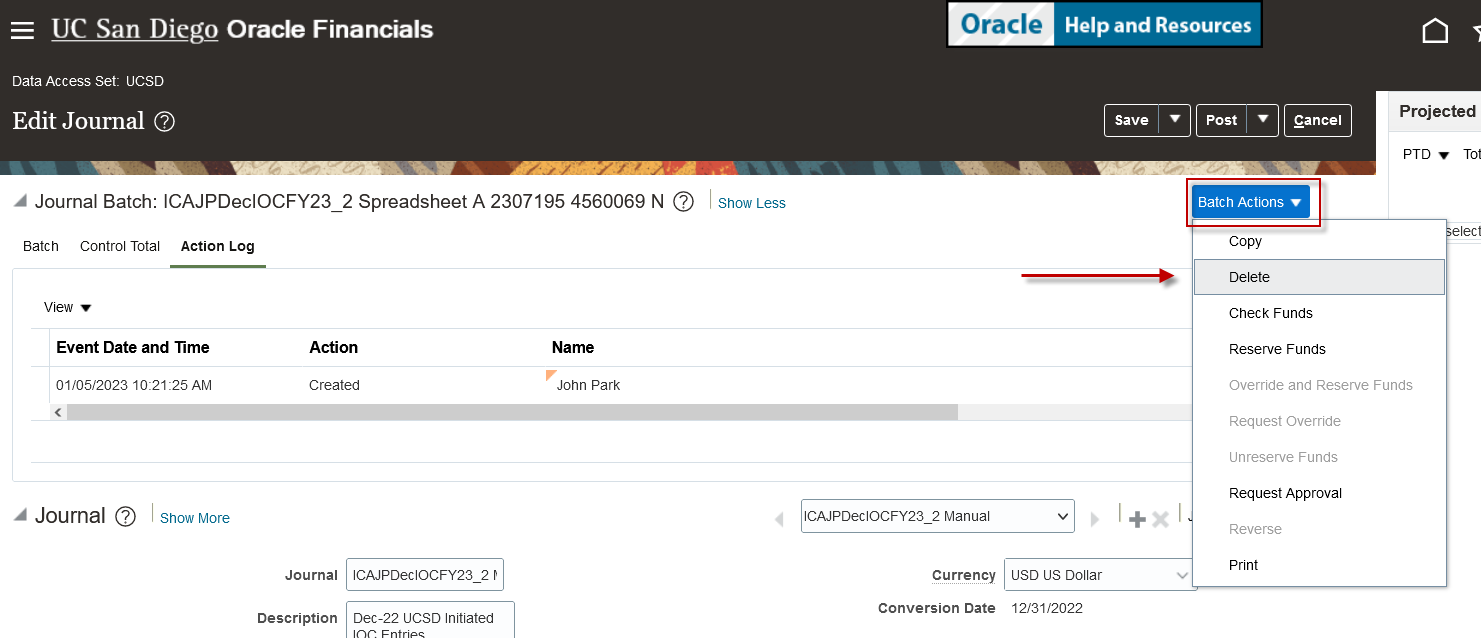This screenshot has height=638, width=1481.
Task: Select Delete from Batch Actions menu
Action: click(x=1249, y=277)
